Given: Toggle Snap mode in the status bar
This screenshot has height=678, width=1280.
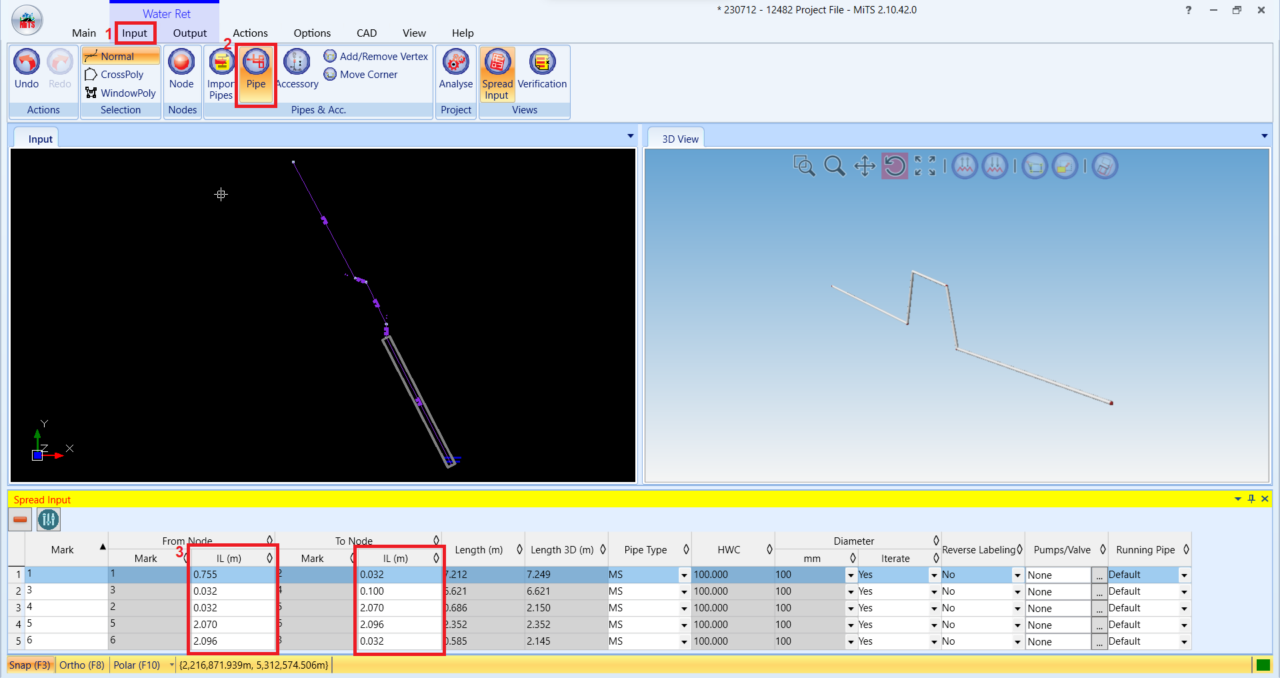Looking at the screenshot, I should tap(30, 664).
